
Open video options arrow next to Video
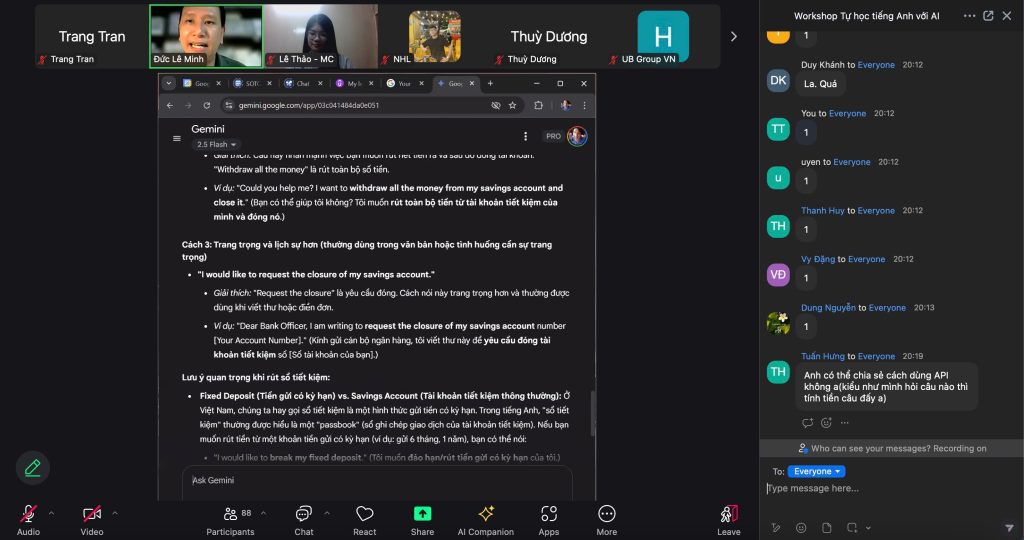[x=115, y=513]
